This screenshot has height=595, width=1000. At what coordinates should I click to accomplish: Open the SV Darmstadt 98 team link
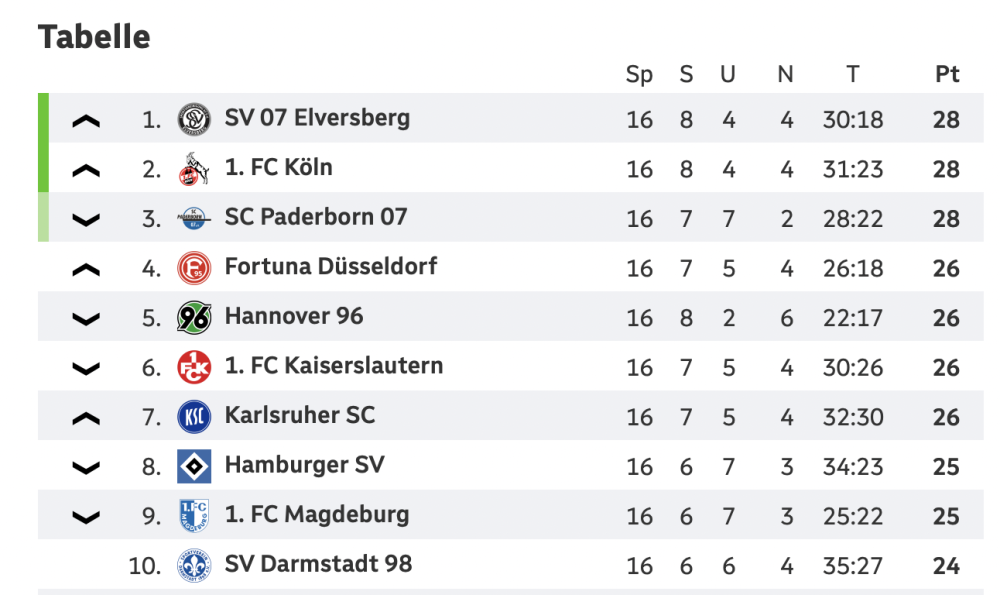coord(318,564)
